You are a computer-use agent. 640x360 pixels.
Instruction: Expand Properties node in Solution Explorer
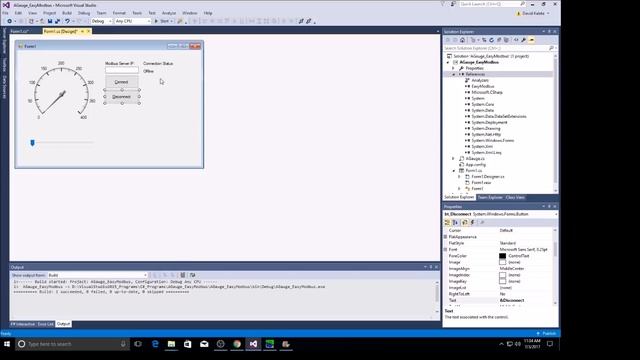[x=453, y=68]
